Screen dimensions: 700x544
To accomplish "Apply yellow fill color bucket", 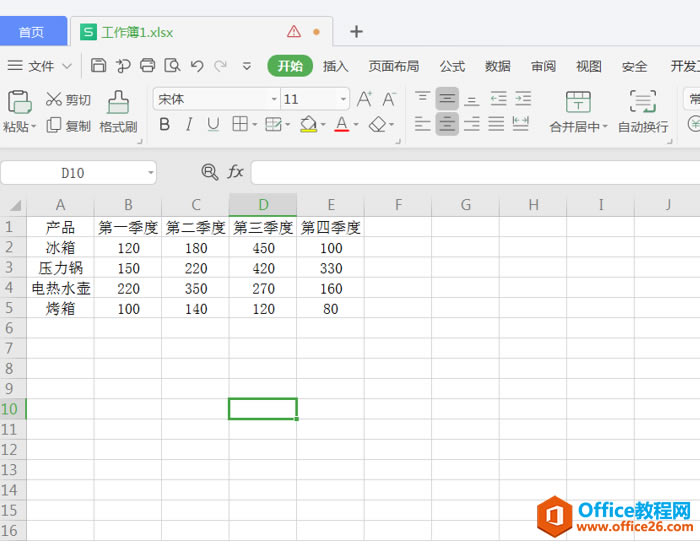I will [x=308, y=124].
